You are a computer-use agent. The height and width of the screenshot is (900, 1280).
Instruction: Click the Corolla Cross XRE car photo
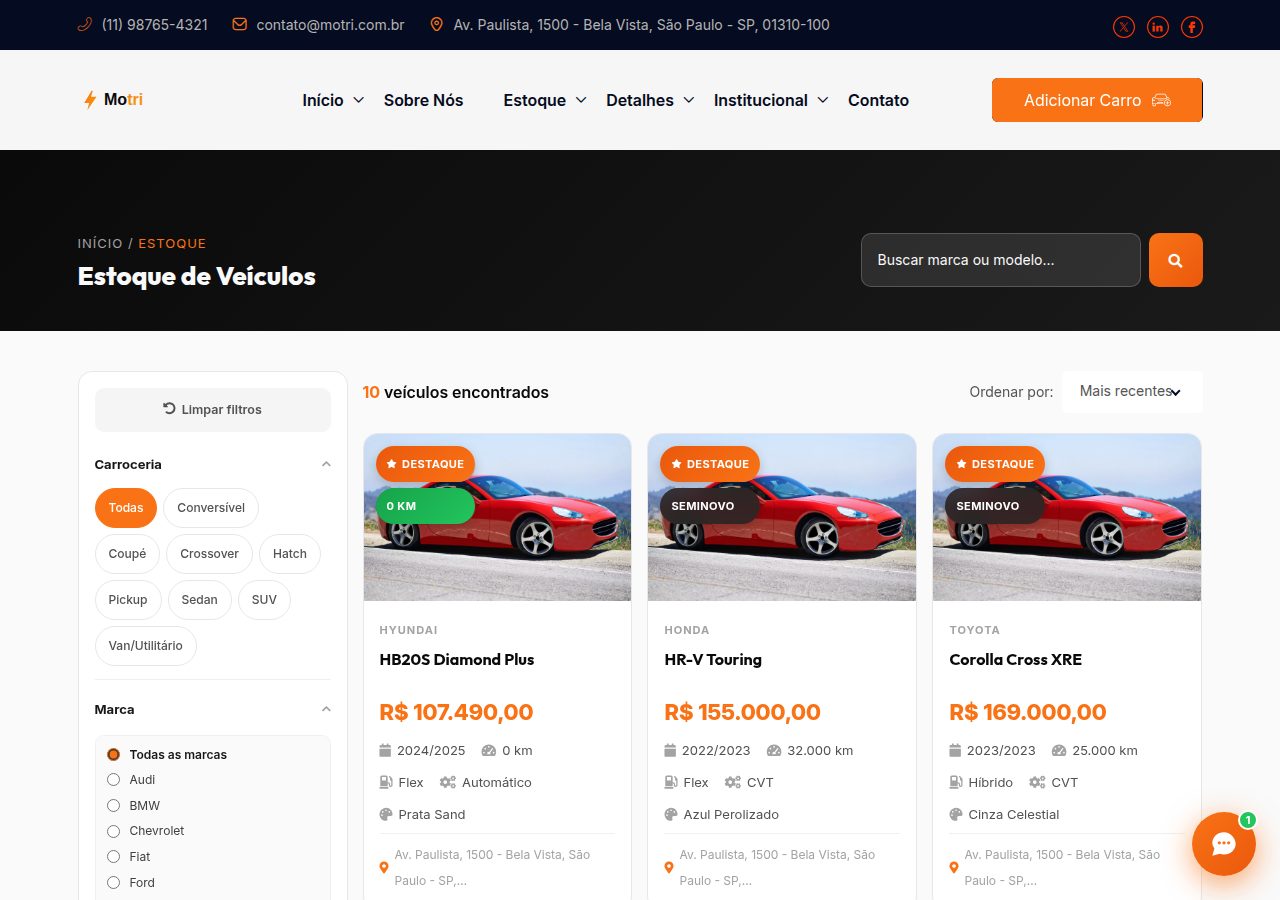1067,517
